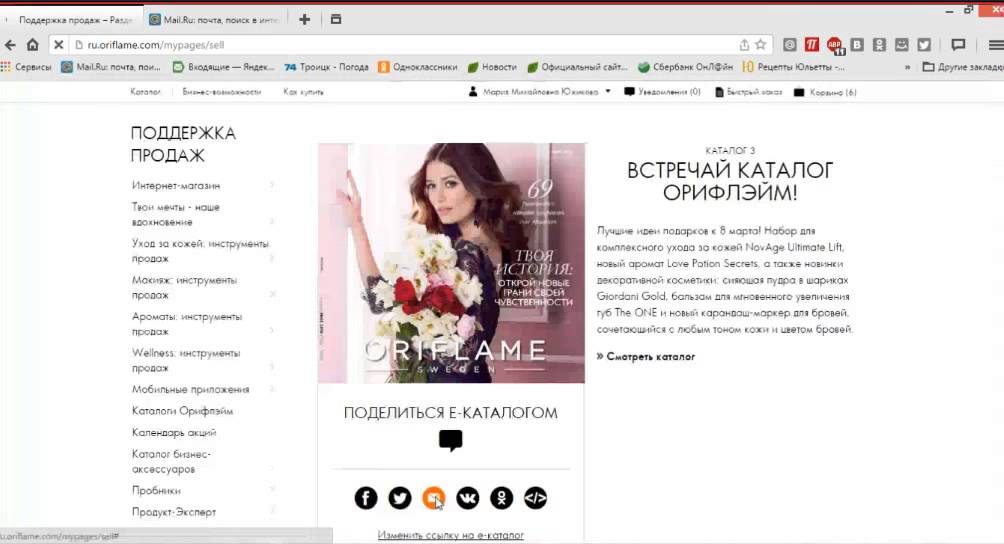Open Твои мечты - наше вдохновение
1004x544 pixels.
[x=175, y=214]
